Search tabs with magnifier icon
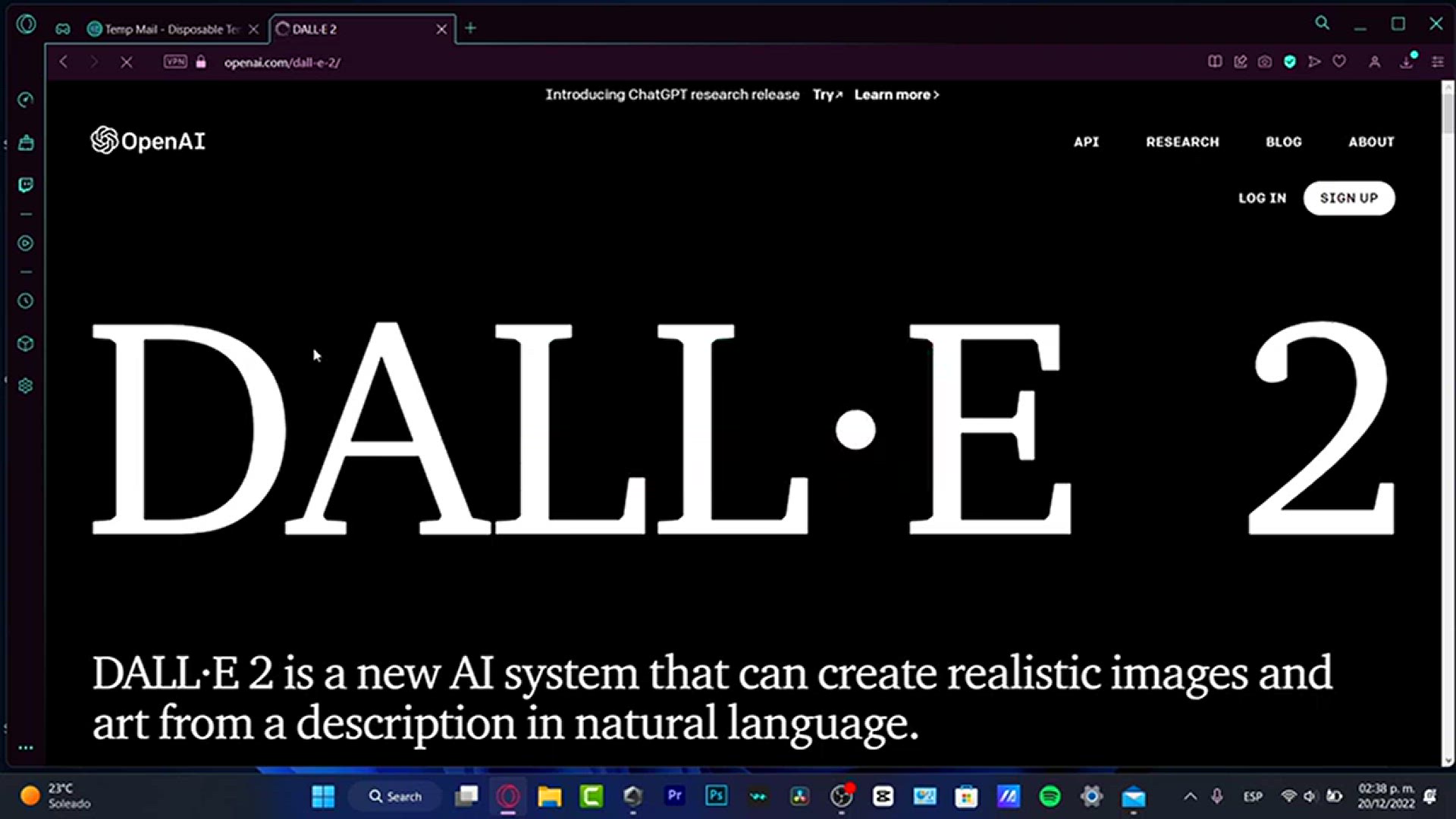 [x=1322, y=24]
